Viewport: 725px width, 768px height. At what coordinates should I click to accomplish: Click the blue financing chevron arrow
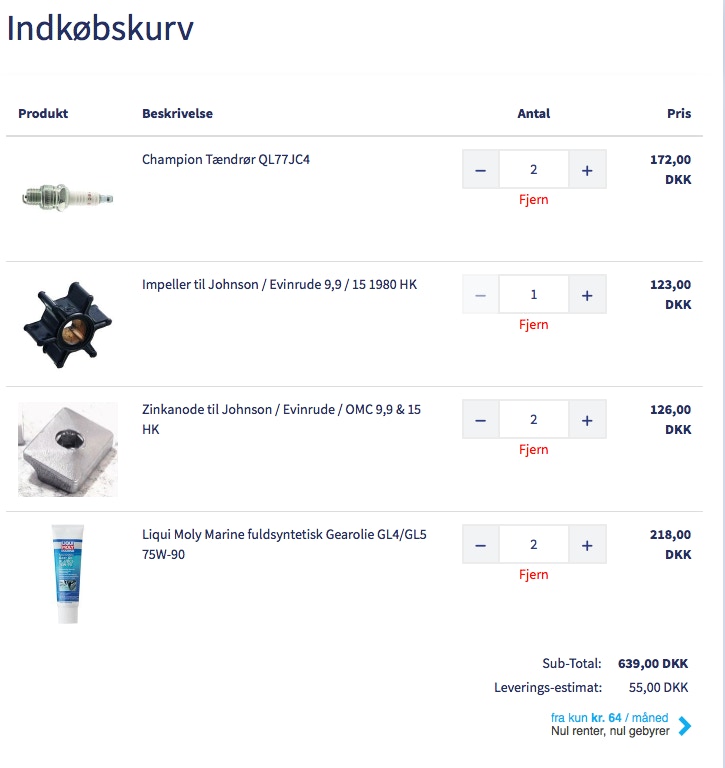(684, 726)
